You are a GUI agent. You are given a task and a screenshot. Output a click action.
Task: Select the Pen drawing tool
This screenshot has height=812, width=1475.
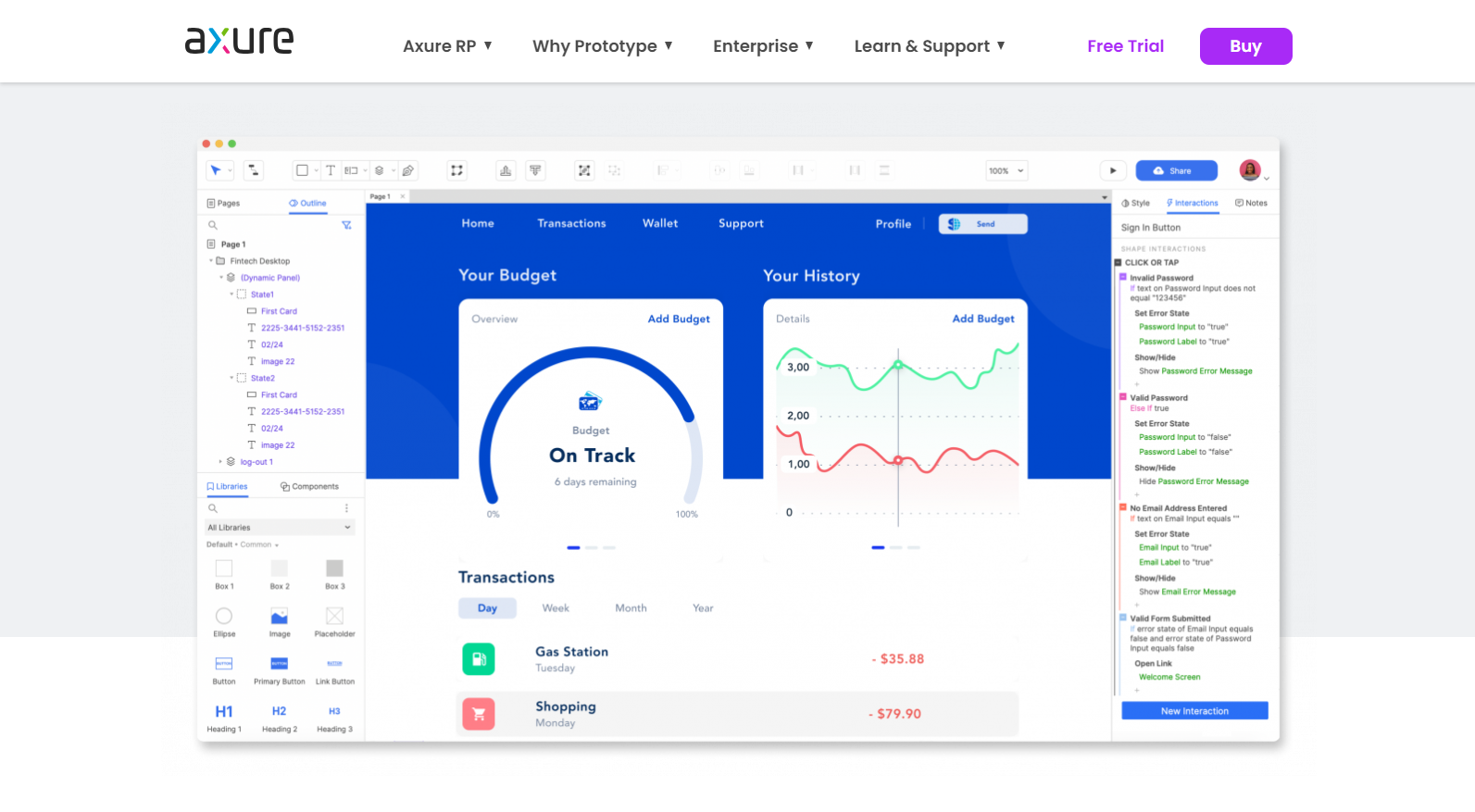[407, 170]
